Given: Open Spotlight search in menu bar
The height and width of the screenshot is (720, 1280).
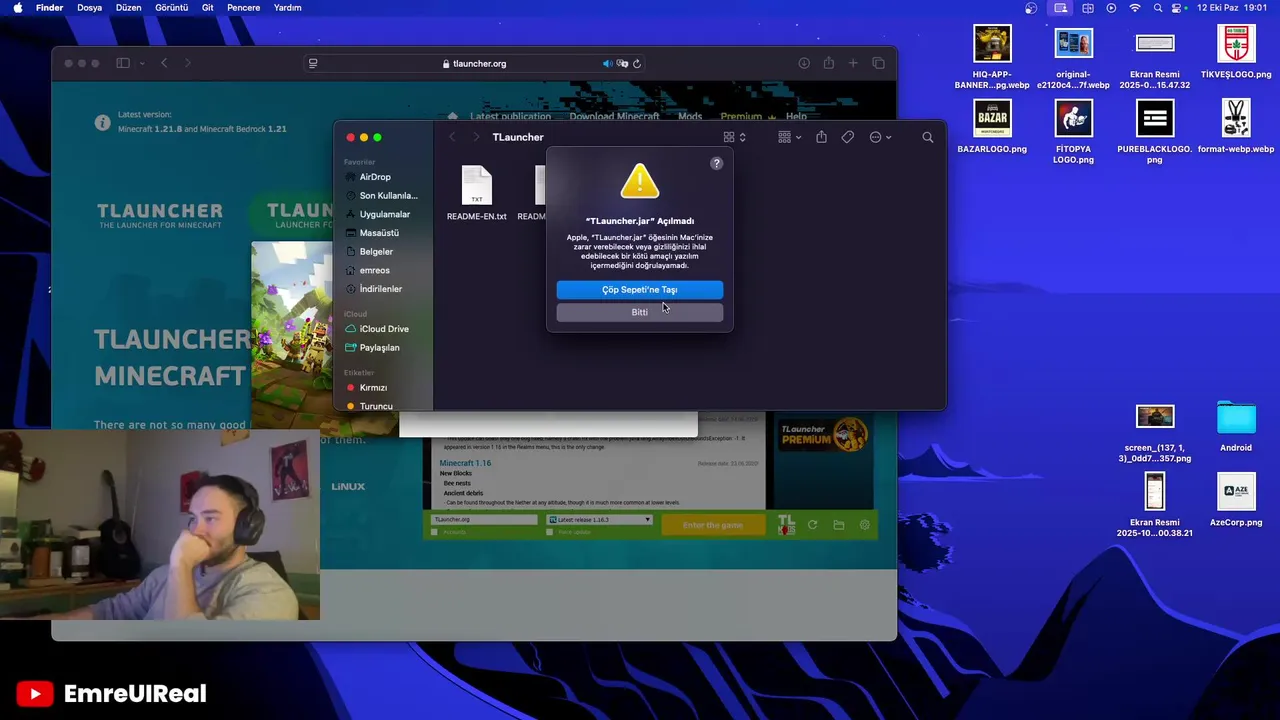Looking at the screenshot, I should point(1158,7).
